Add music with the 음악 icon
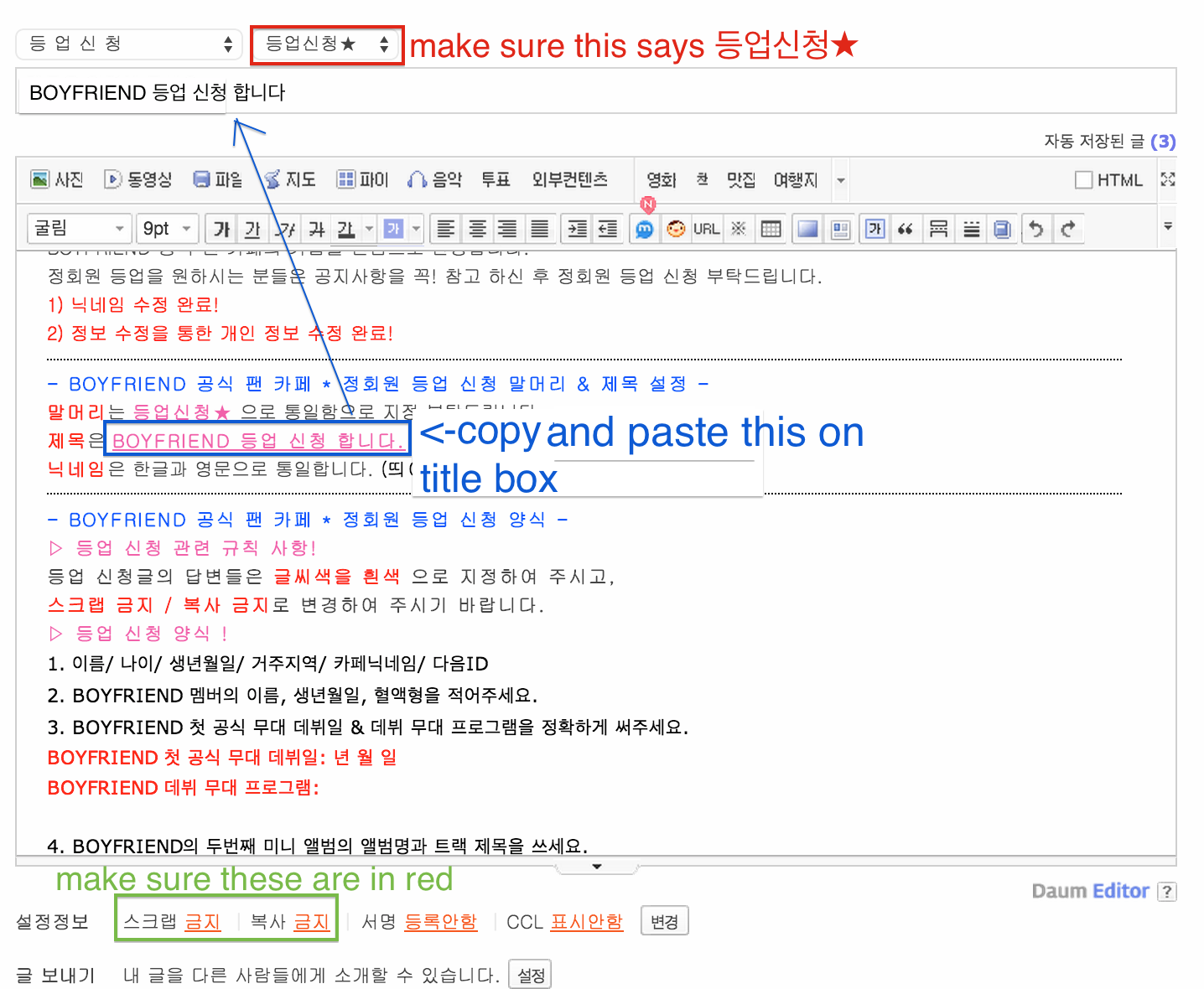This screenshot has width=1204, height=989. (434, 179)
